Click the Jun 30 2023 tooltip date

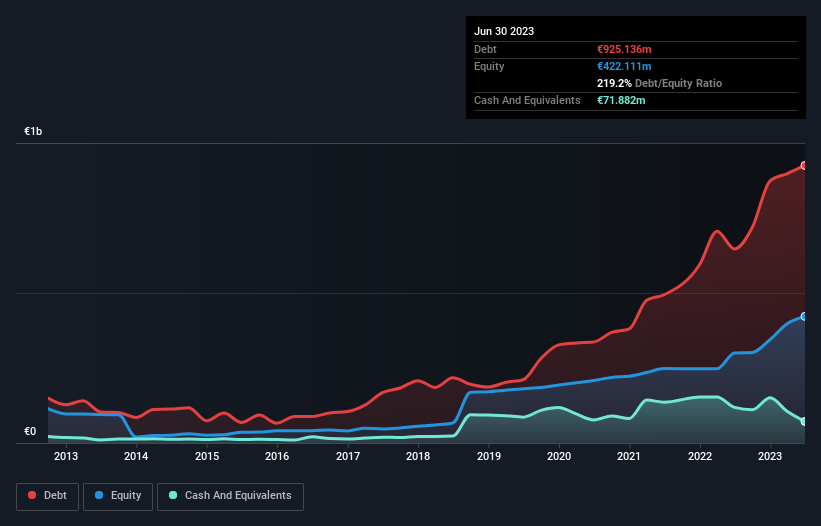[x=504, y=31]
